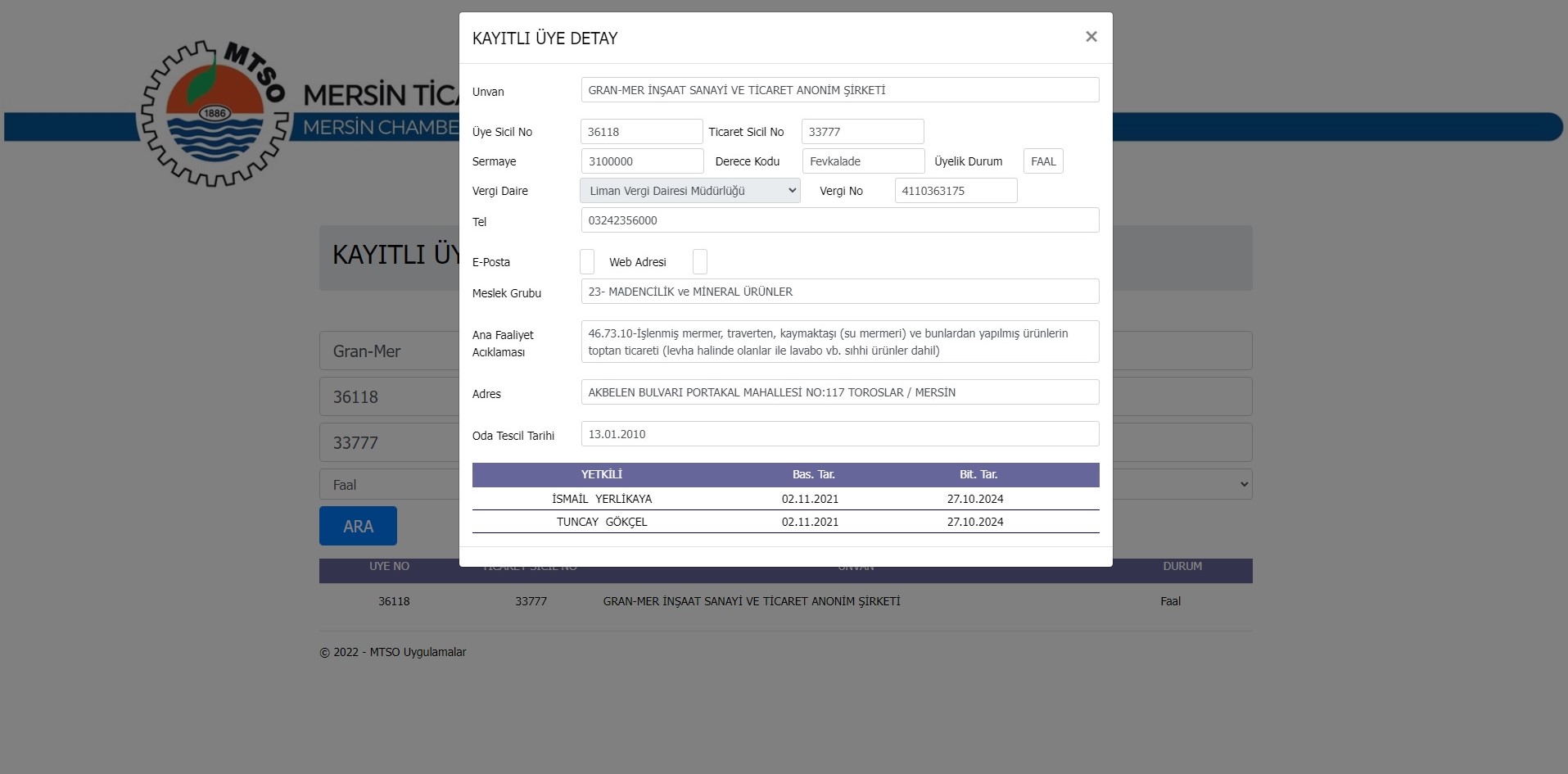Screen dimensions: 1568x774
Task: Click the Vergi No field
Action: pos(956,191)
